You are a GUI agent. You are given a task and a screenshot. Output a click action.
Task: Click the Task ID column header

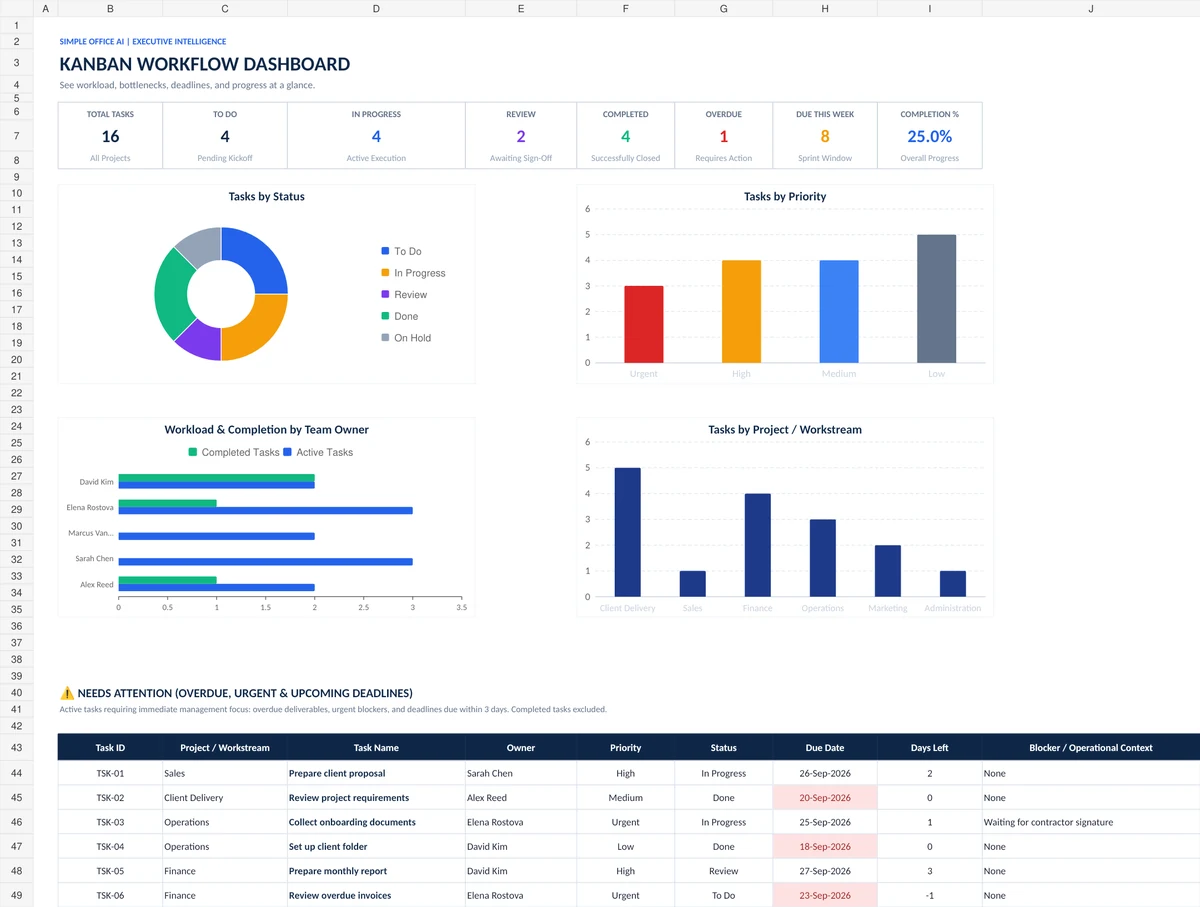[x=110, y=748]
